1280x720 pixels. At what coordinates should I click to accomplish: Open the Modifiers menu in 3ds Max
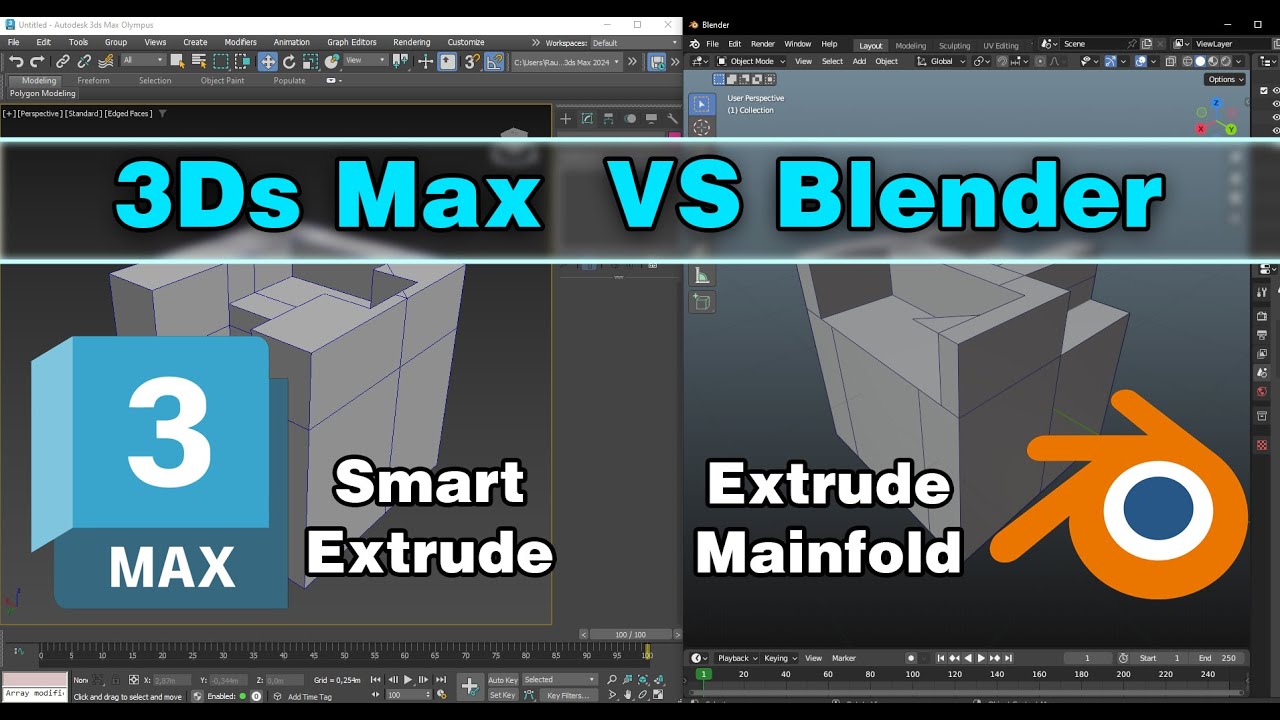(x=240, y=42)
